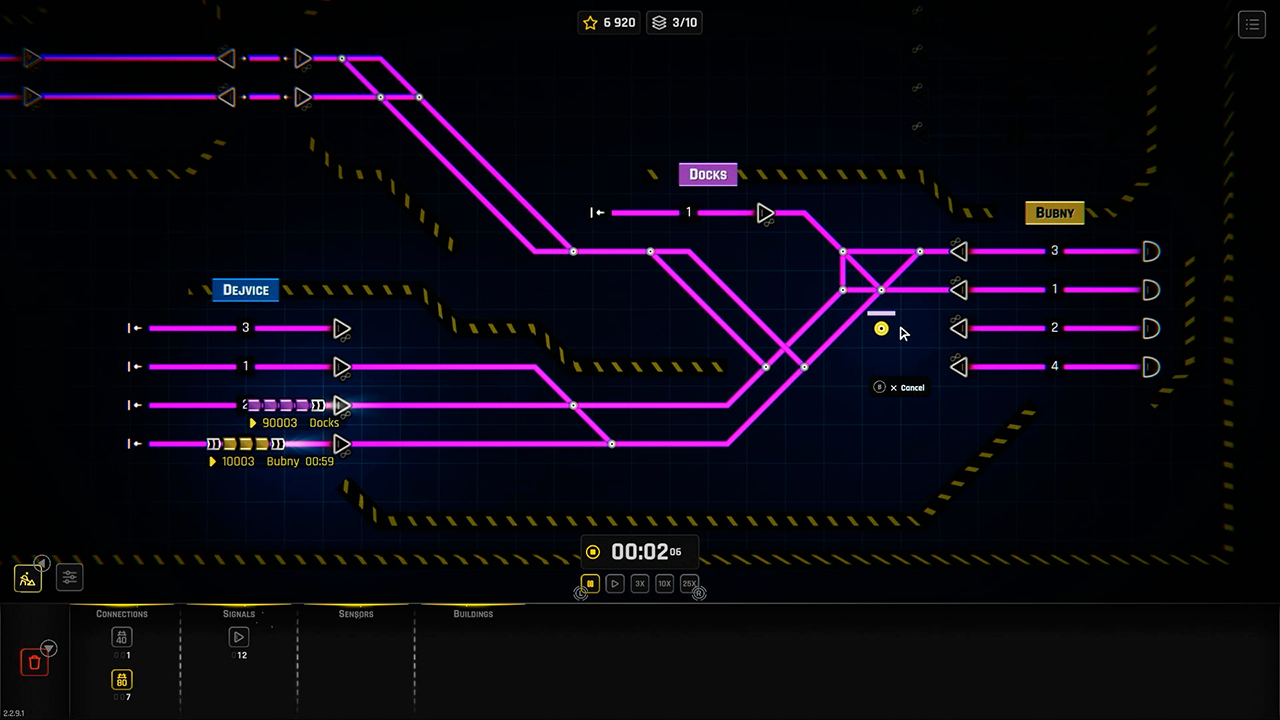This screenshot has width=1280, height=720.
Task: Click signal at Bubny platform 1
Action: click(958, 290)
